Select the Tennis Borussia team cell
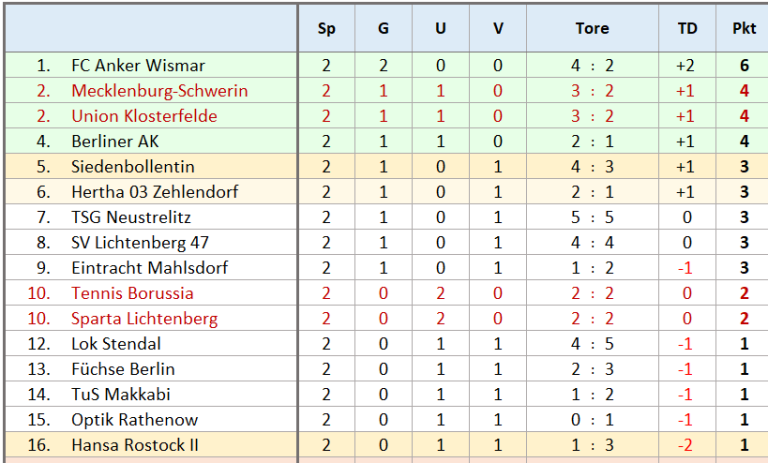Screen dimensions: 768x463 [132, 293]
